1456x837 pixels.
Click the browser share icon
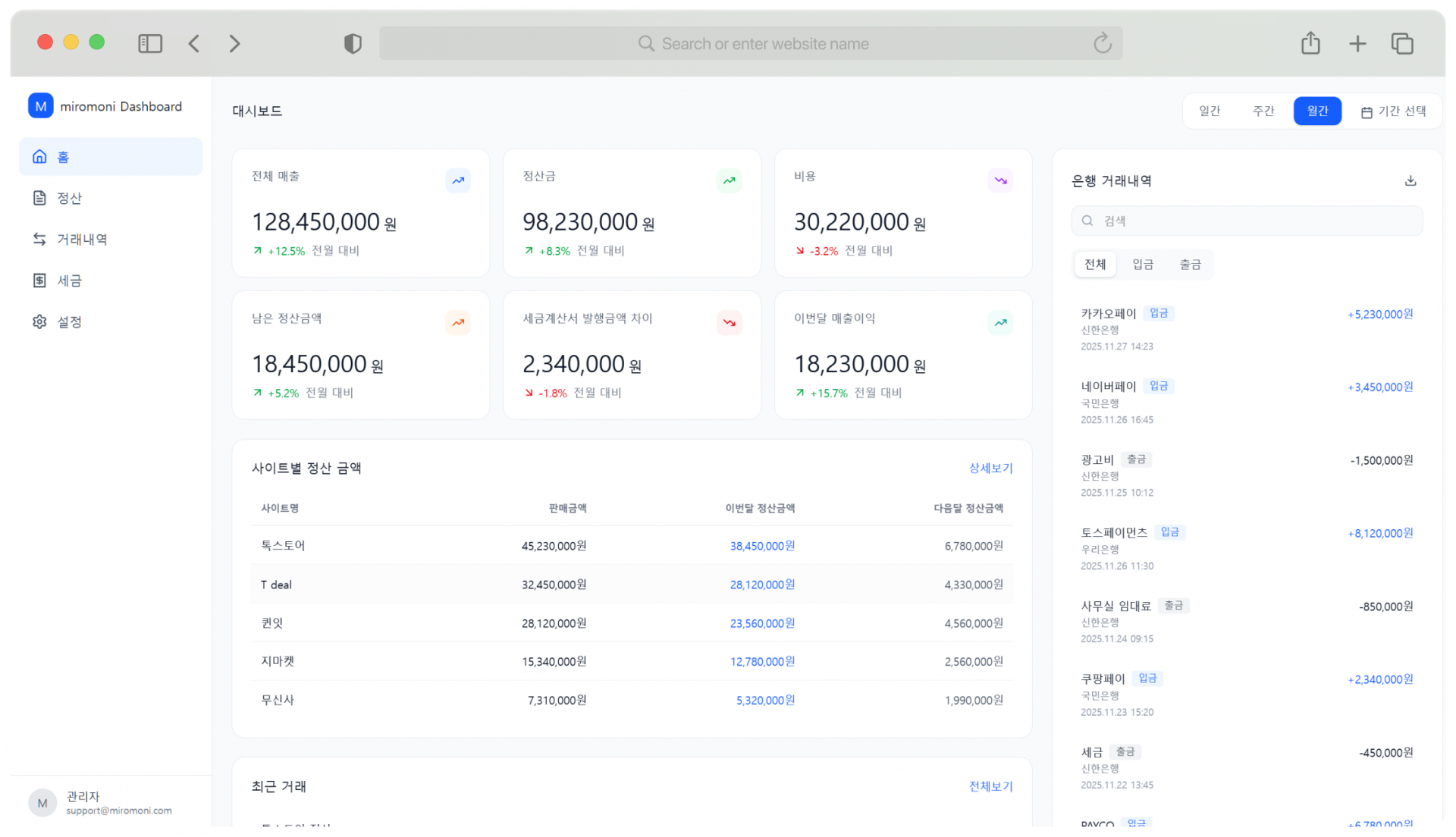[x=1310, y=43]
